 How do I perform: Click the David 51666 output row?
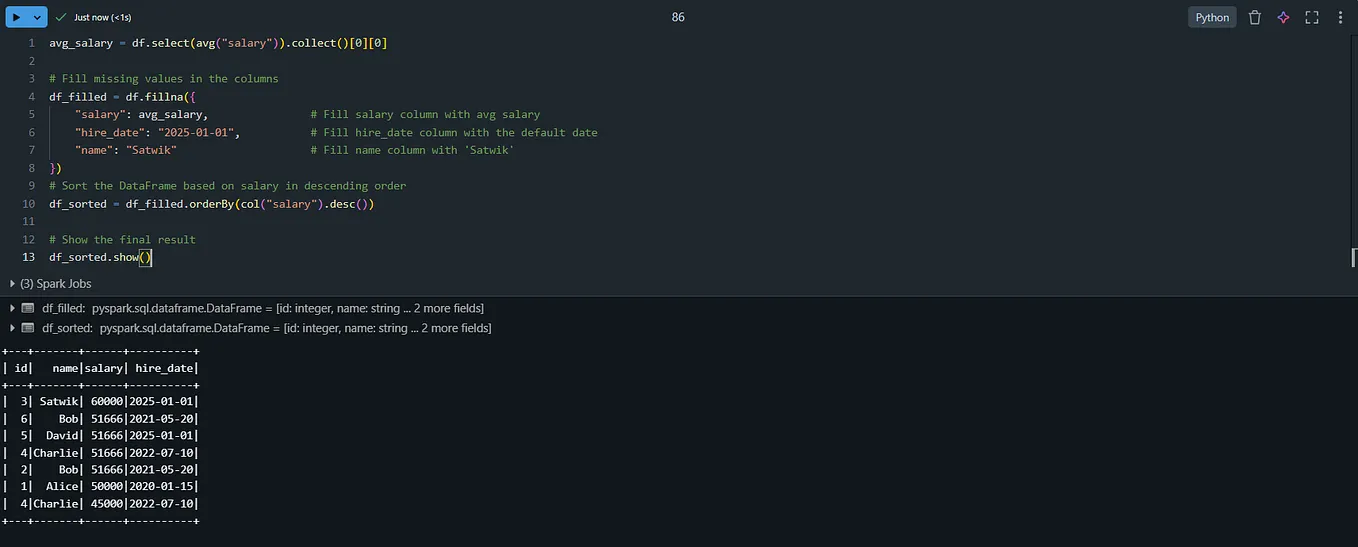100,436
